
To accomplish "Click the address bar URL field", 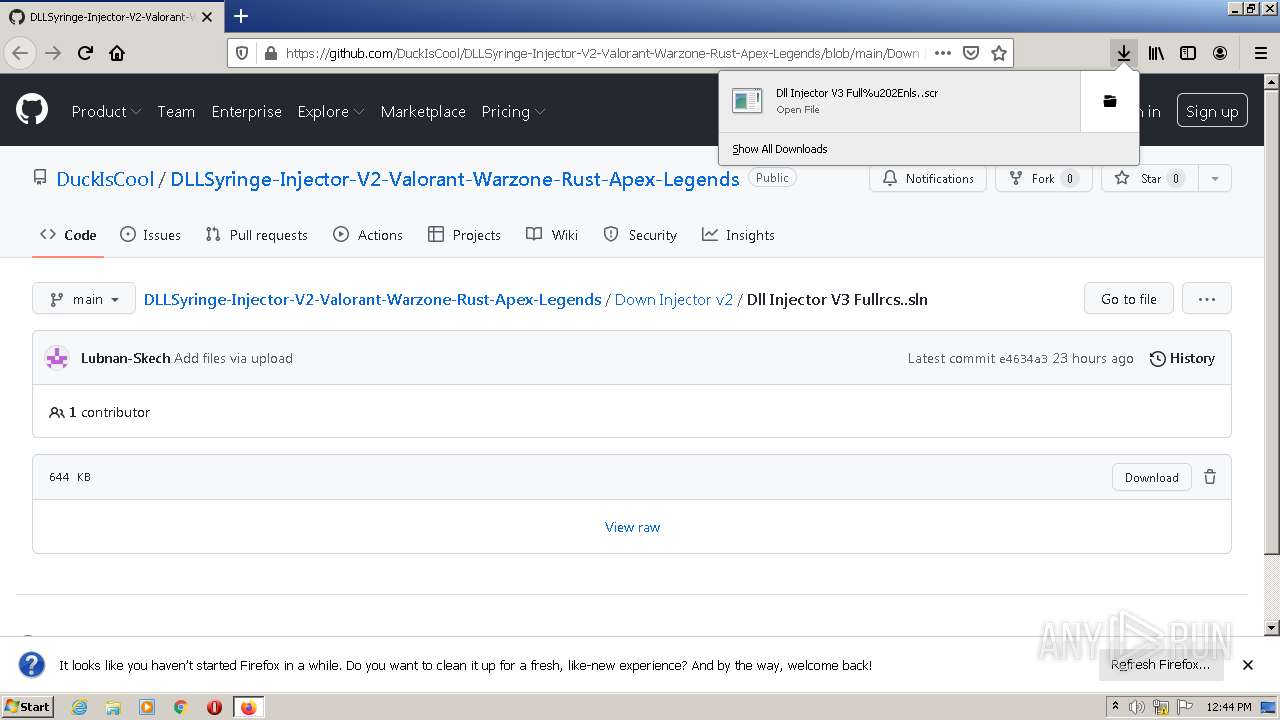I will 602,53.
